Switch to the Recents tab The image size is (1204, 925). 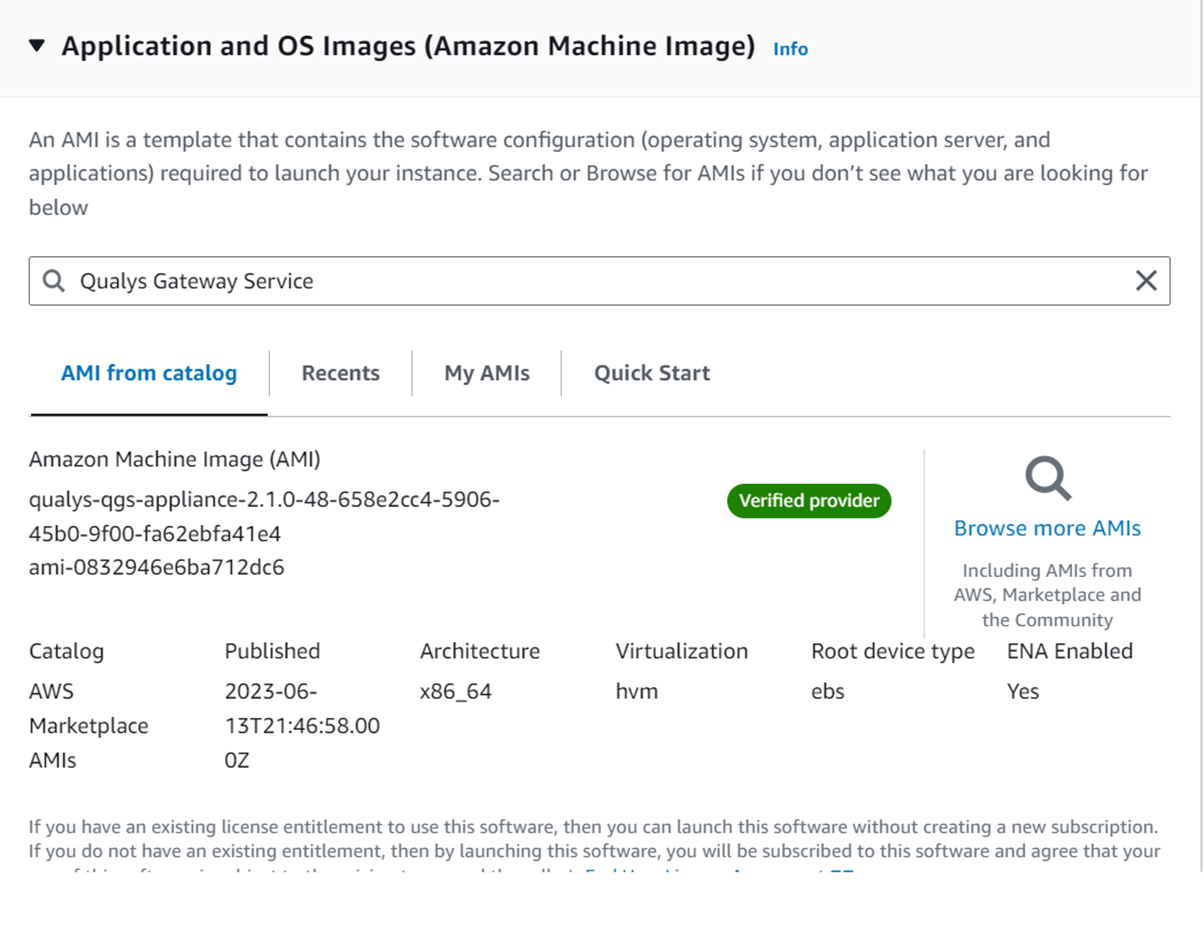click(x=340, y=373)
